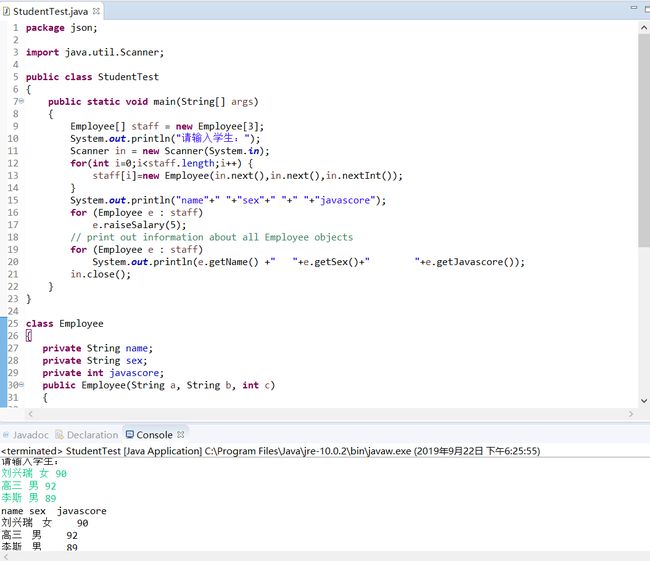Image resolution: width=650 pixels, height=561 pixels.
Task: Click the editor vertical scrollbar down arrow
Action: [x=644, y=401]
